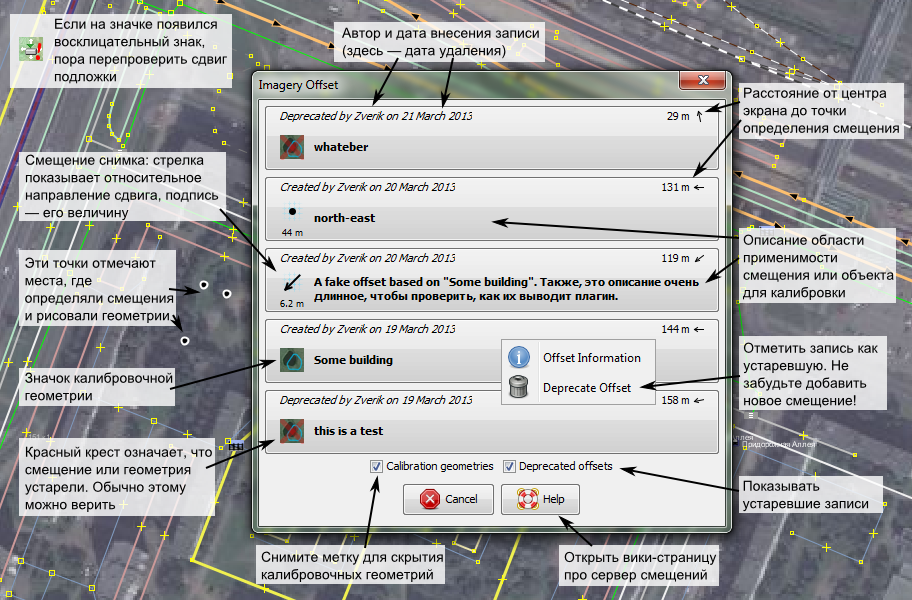Image resolution: width=912 pixels, height=600 pixels.
Task: Click calibration geometry icon beside "Some building"
Action: pos(291,360)
